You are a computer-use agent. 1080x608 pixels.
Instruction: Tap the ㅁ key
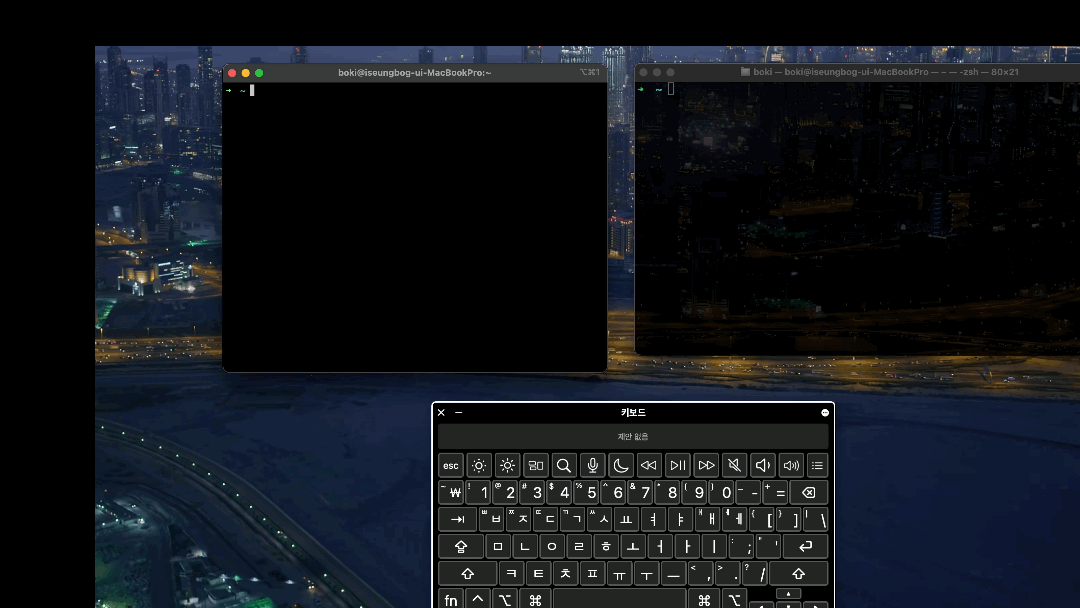tap(498, 547)
